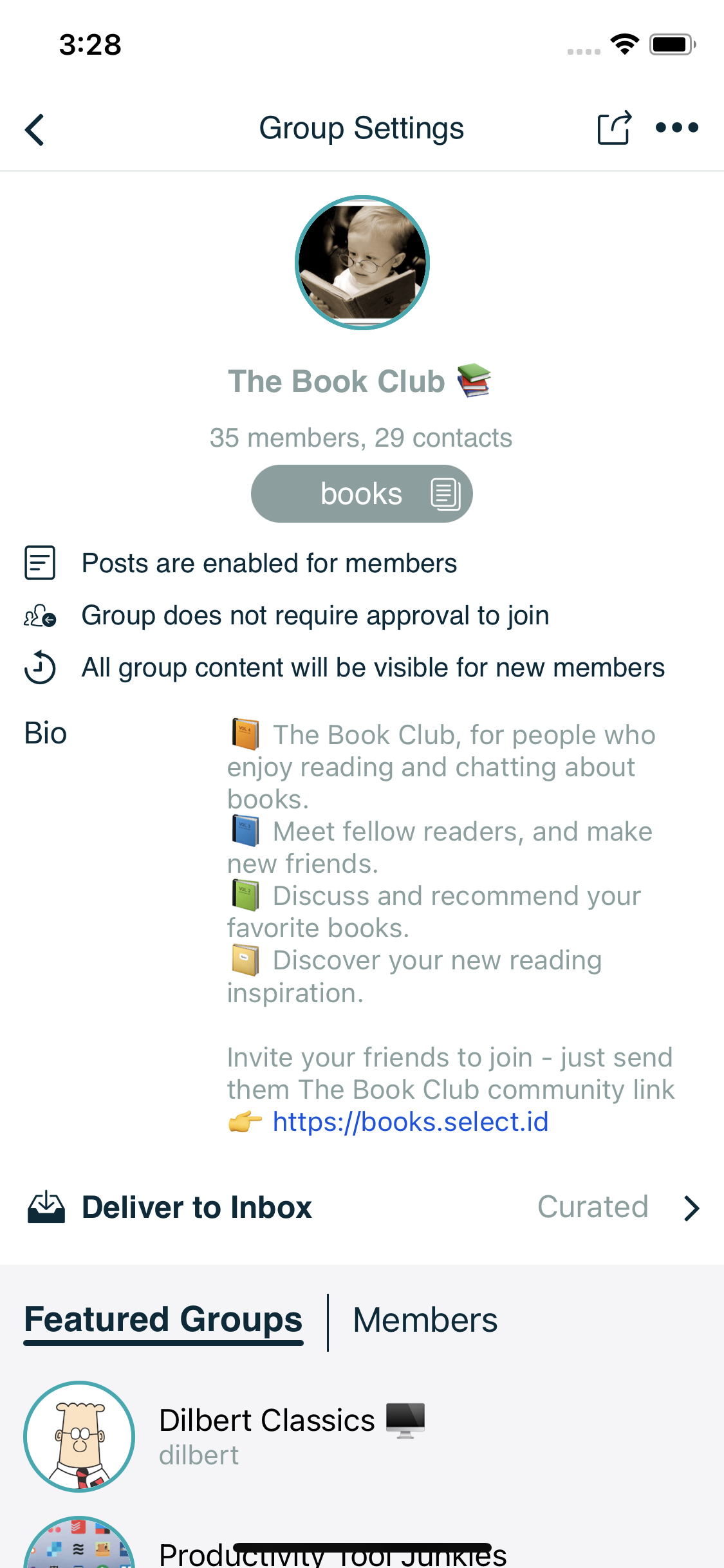
Task: Expand Deliver to Inbox chevron
Action: pos(692,1208)
